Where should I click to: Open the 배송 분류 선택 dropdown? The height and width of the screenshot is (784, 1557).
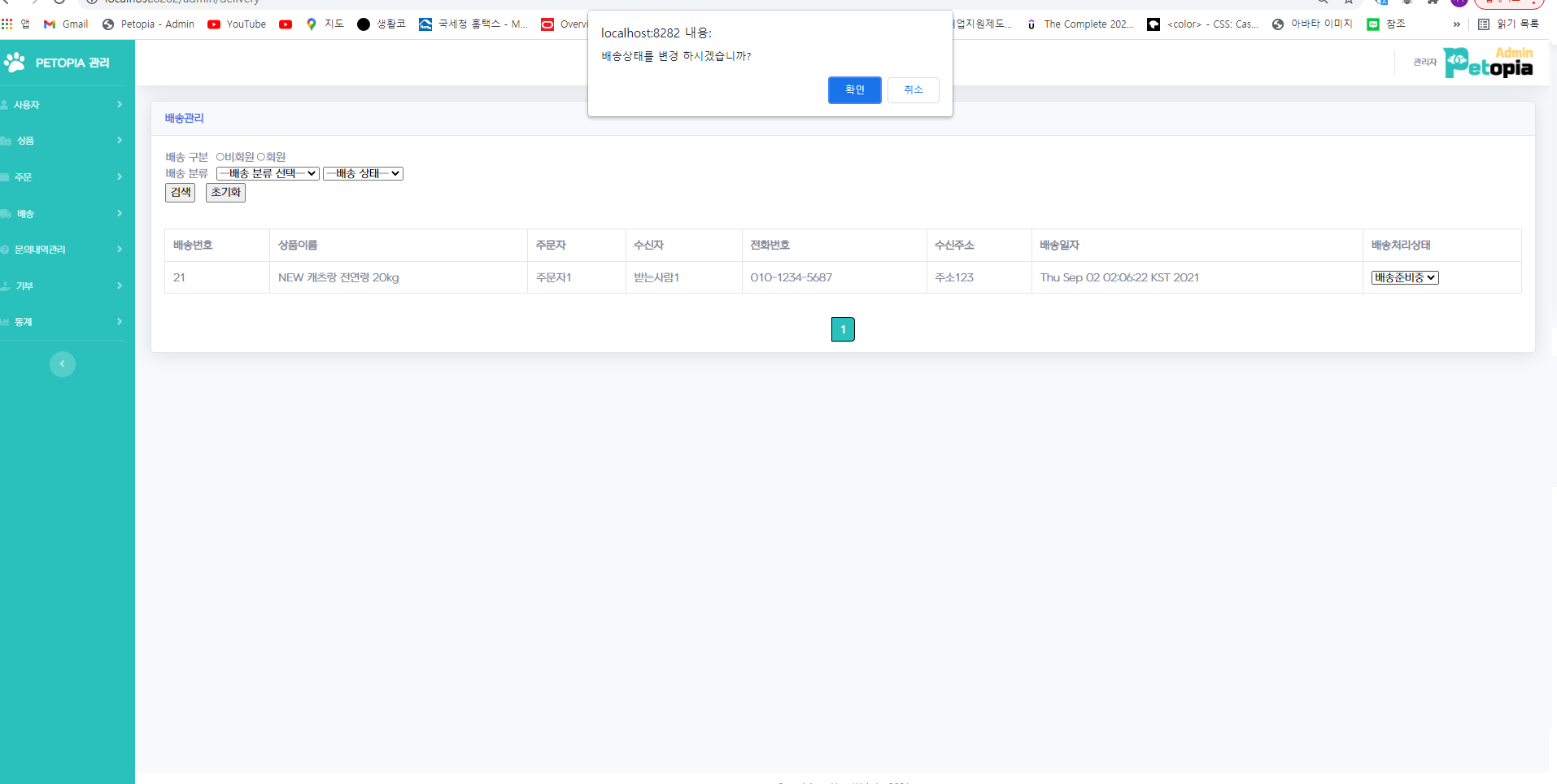pos(268,174)
